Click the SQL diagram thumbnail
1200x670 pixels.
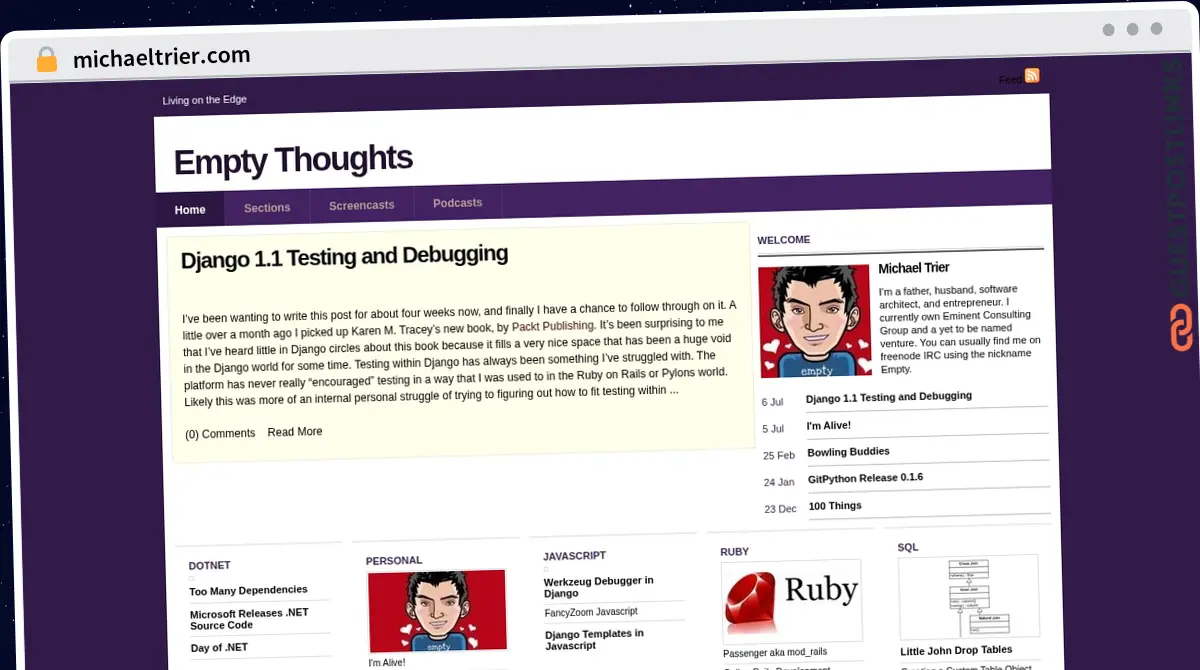pos(969,597)
